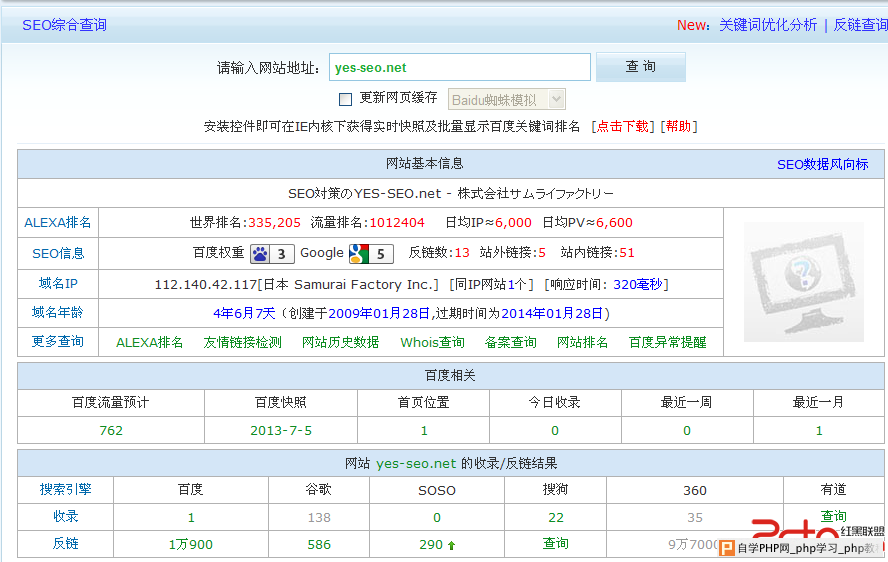Open the 百度异常提醒 link
888x562 pixels.
[667, 342]
